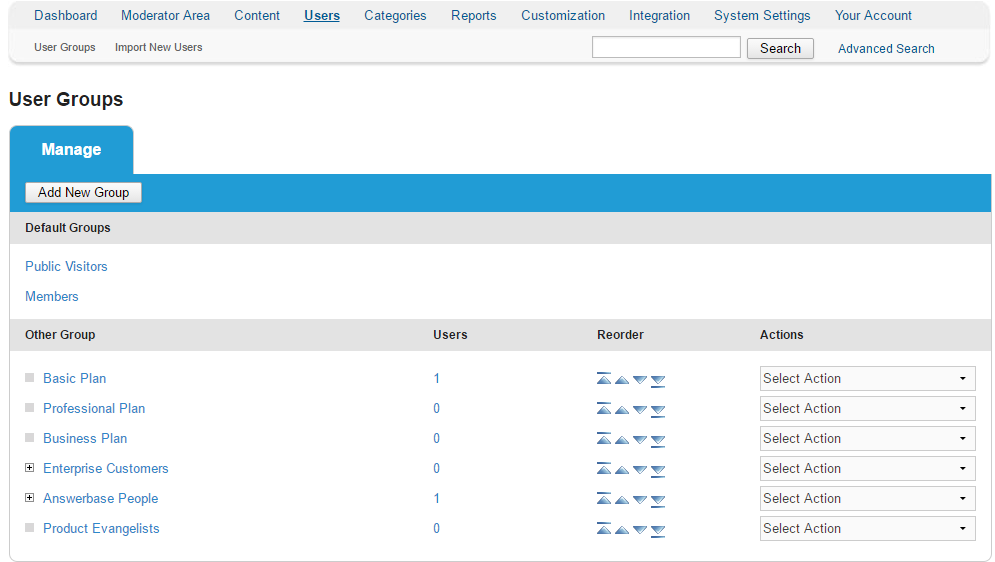The image size is (995, 562).
Task: Open Your Account menu
Action: point(873,15)
